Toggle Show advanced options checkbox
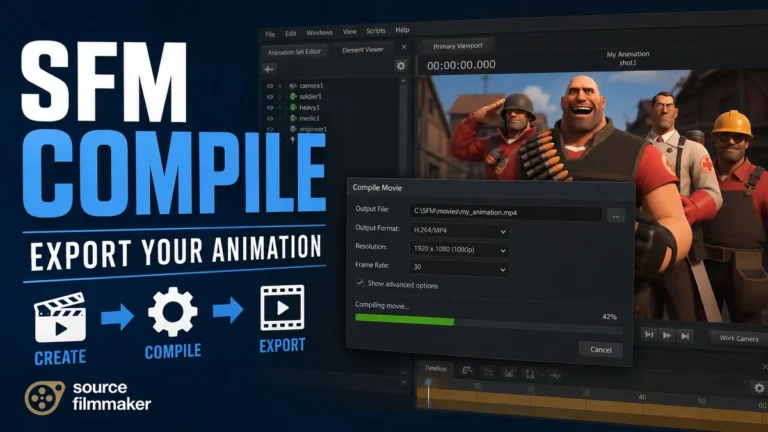Viewport: 768px width, 432px height. (x=360, y=283)
